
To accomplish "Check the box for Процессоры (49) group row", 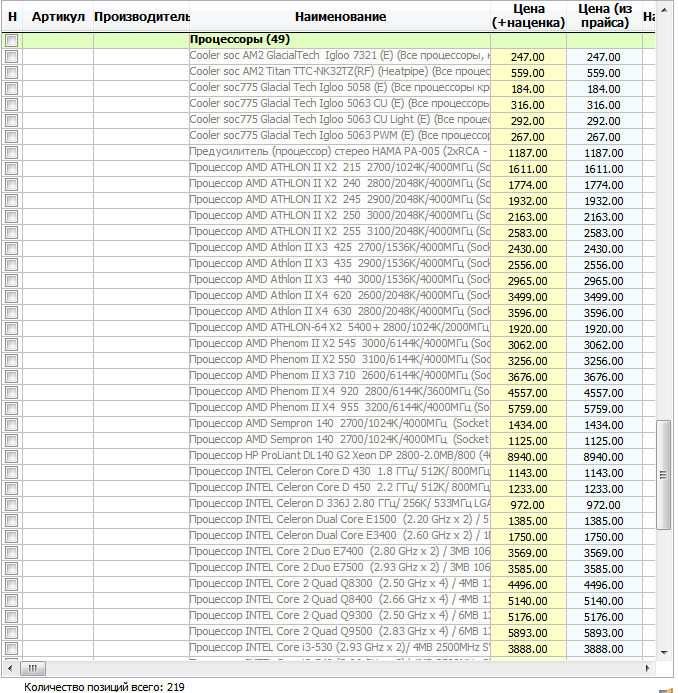I will [11, 41].
